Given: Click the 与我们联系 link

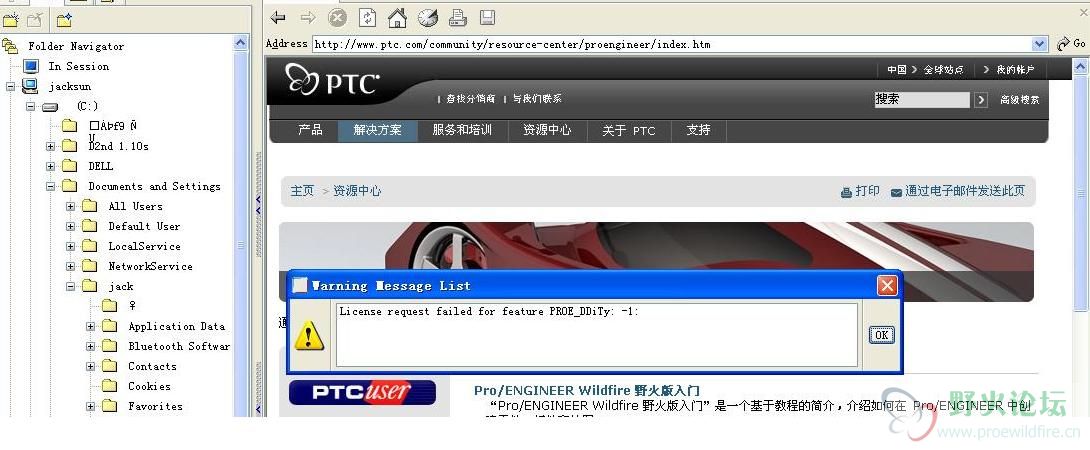Looking at the screenshot, I should 537,99.
